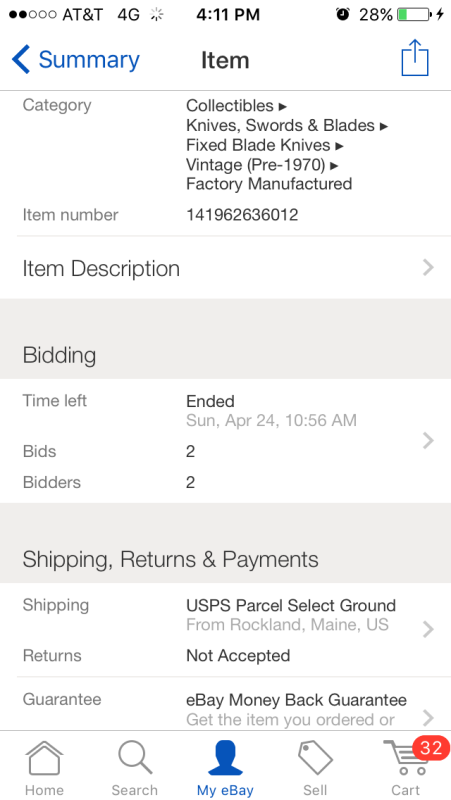Screen dimensions: 451x800
Task: Open the Item Description row
Action: click(226, 268)
